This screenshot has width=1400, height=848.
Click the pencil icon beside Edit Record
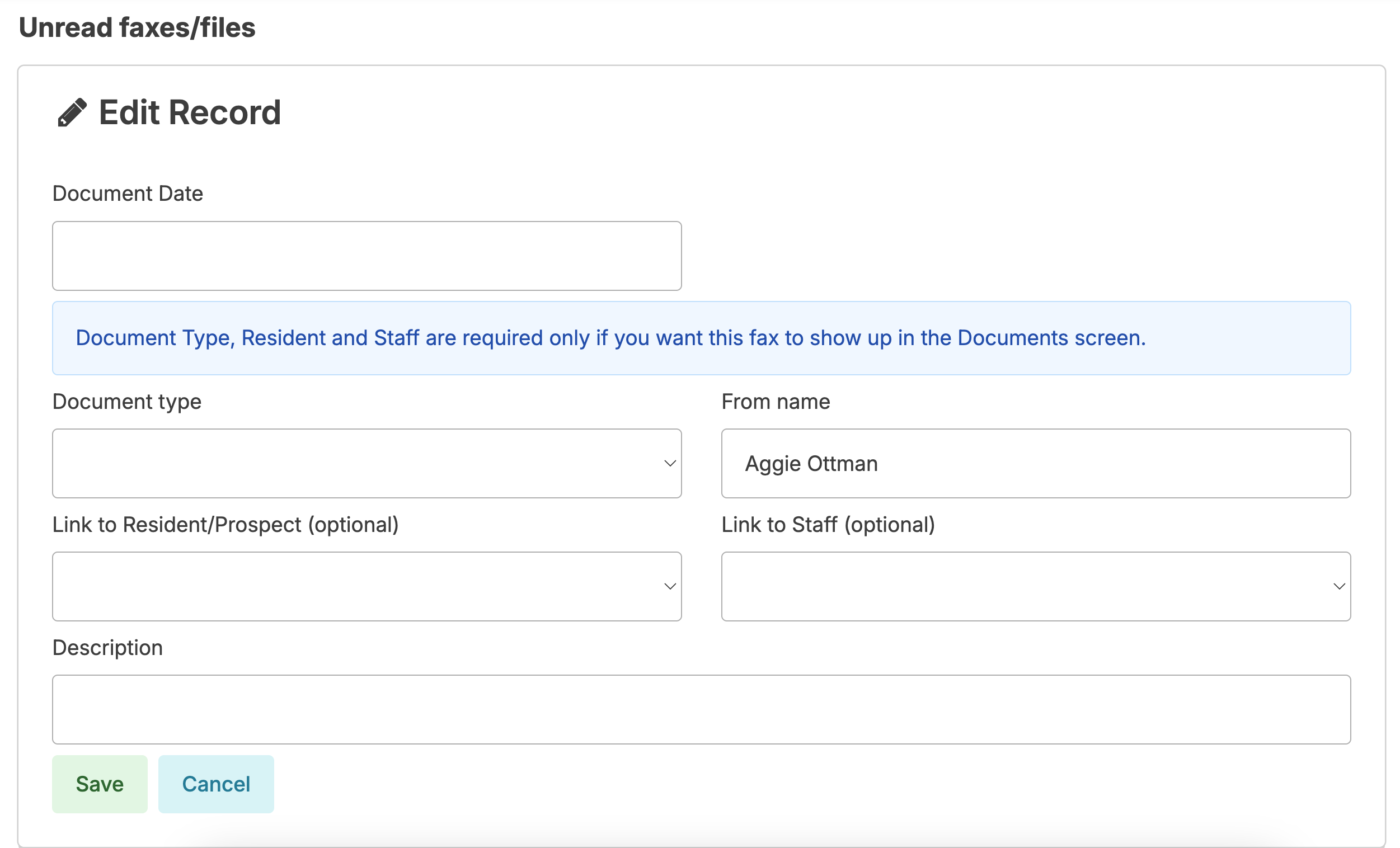pyautogui.click(x=72, y=112)
